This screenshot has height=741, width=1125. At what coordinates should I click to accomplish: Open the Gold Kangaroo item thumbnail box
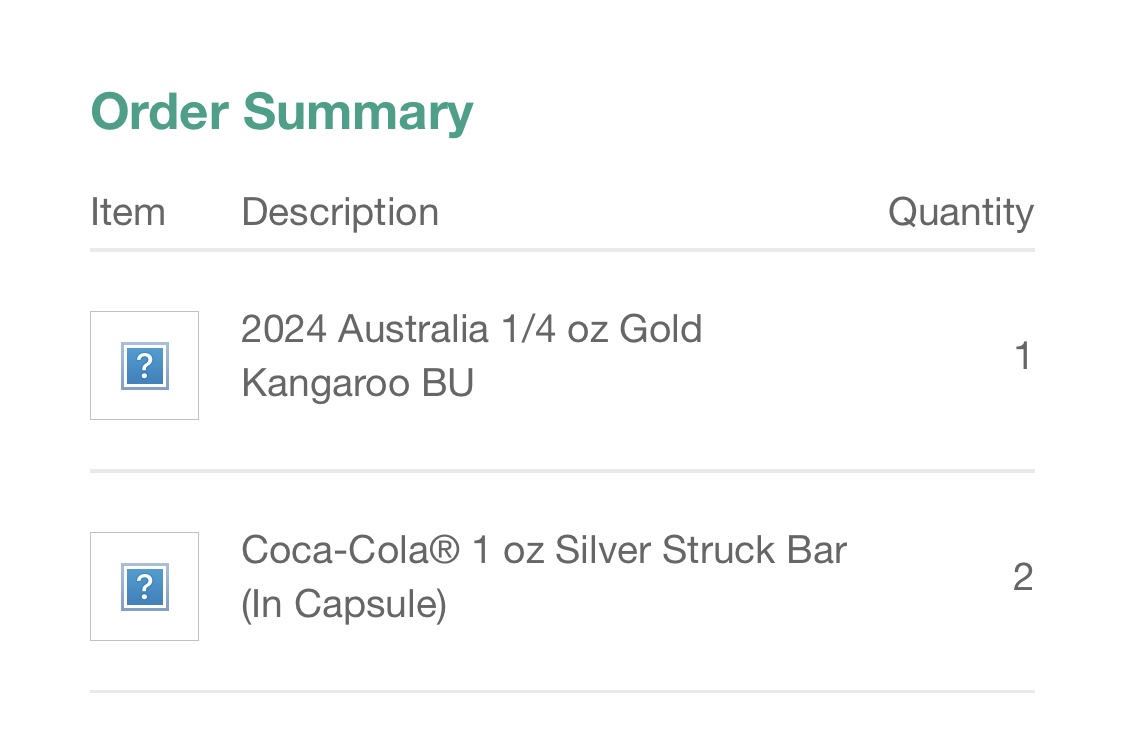[x=144, y=365]
